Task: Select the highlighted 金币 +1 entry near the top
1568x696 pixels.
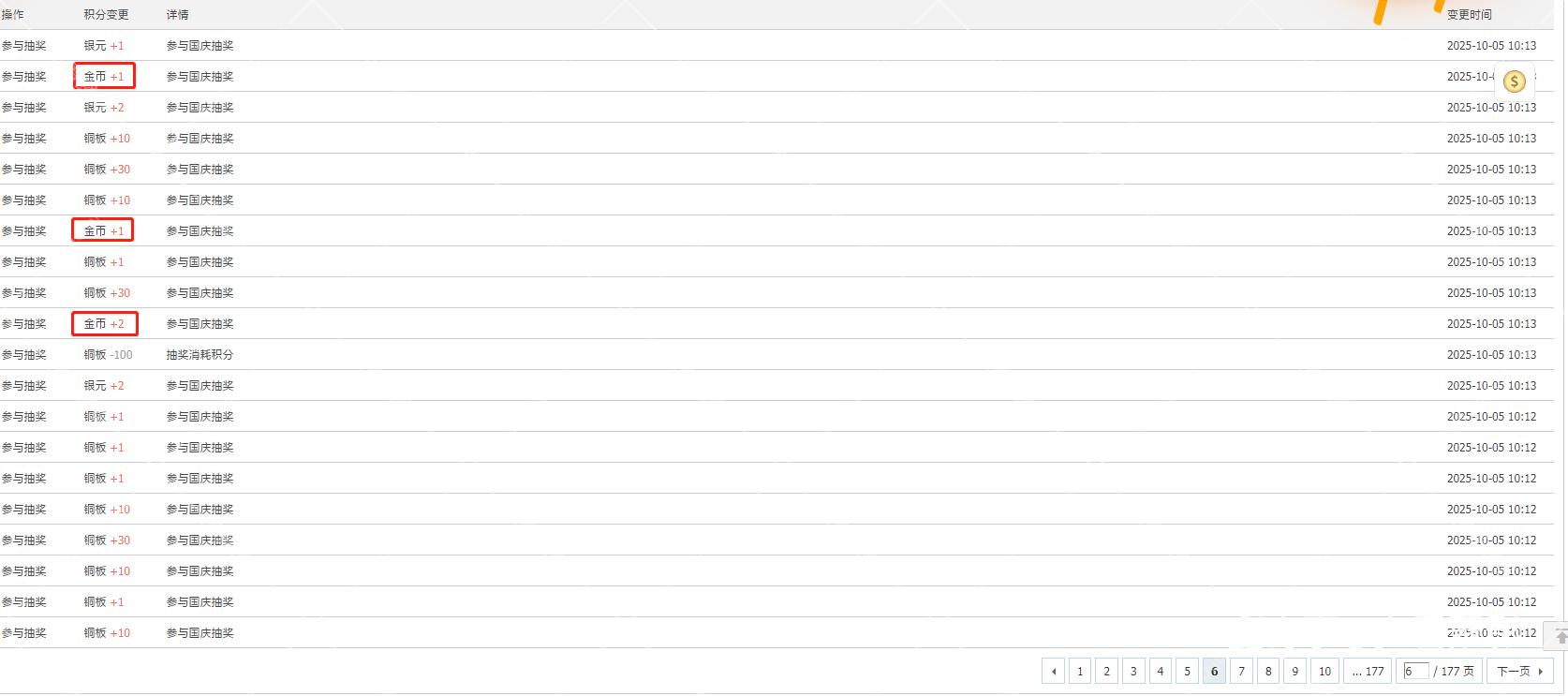Action: coord(103,76)
